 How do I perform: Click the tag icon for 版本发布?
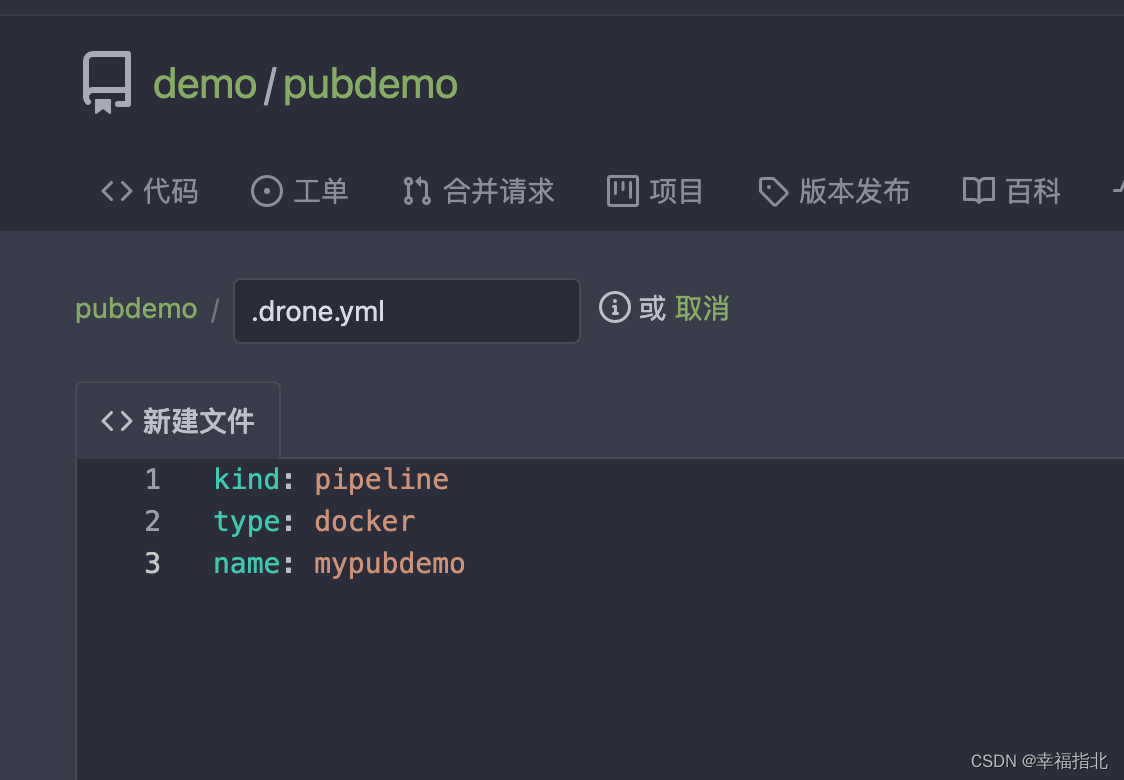pyautogui.click(x=773, y=191)
